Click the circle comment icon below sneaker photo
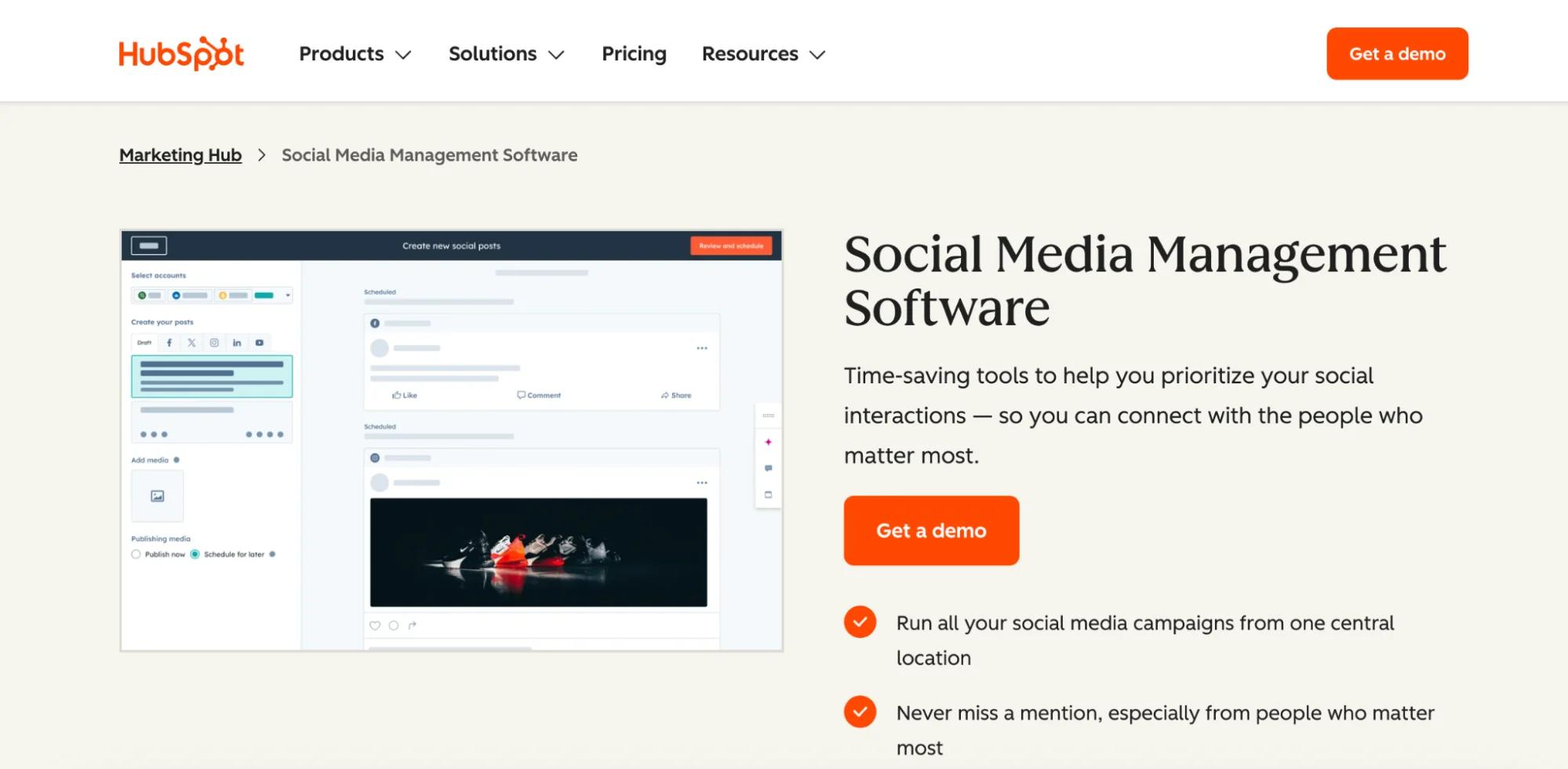 [x=394, y=626]
